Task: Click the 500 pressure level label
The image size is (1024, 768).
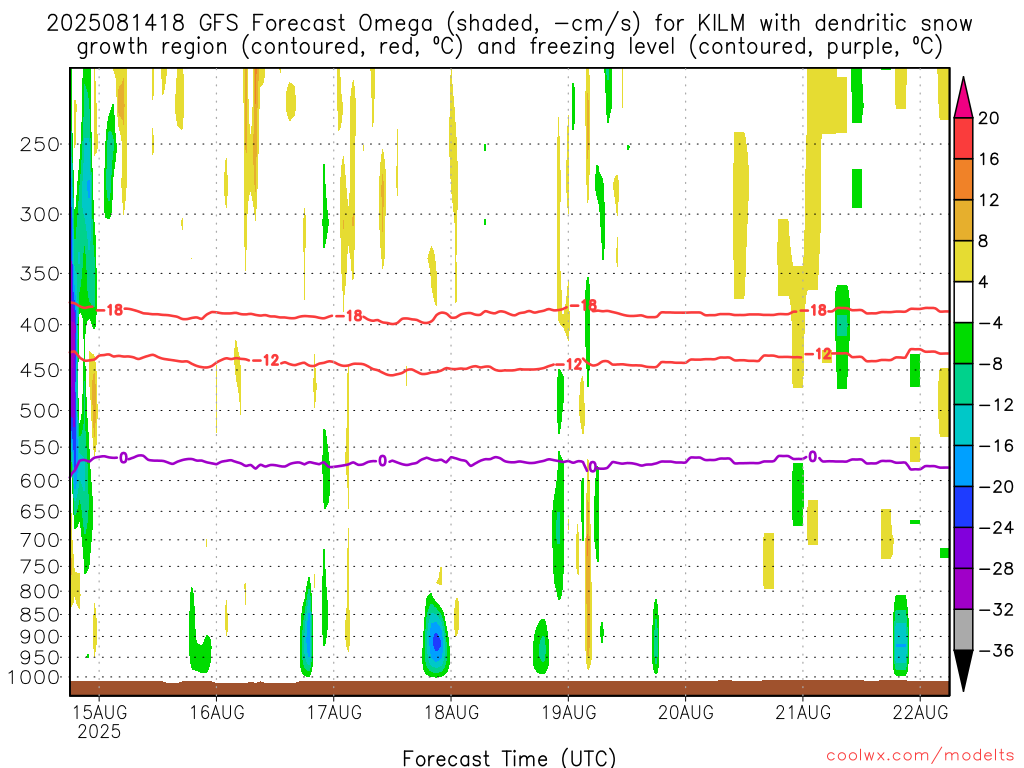Action: click(x=40, y=411)
